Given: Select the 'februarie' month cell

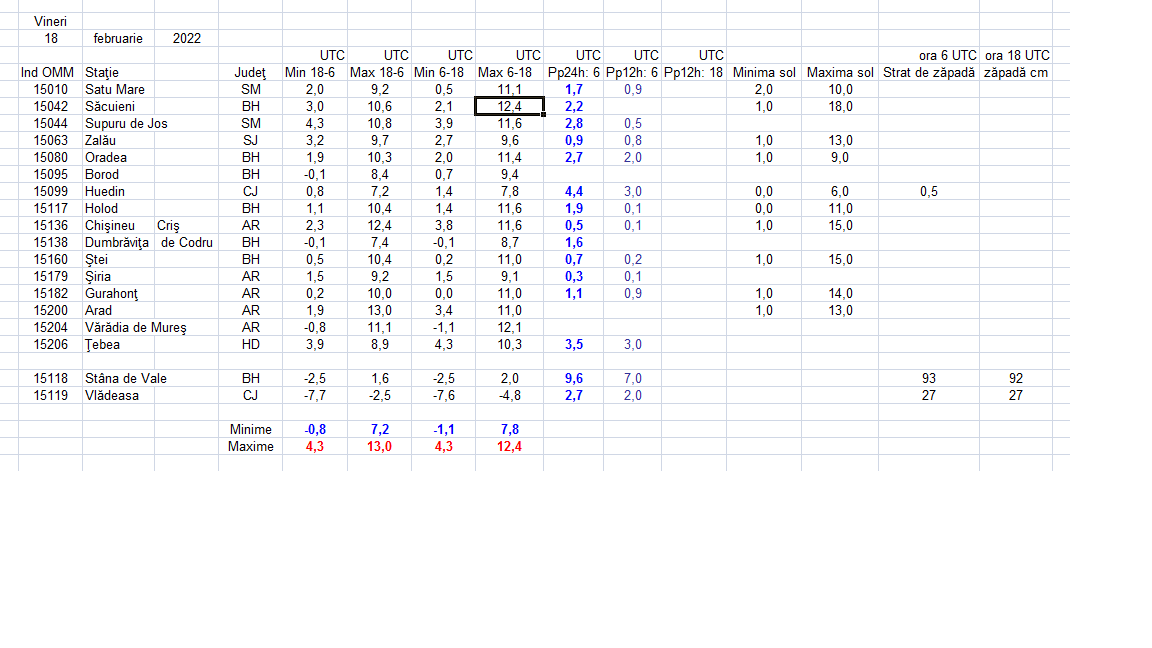Looking at the screenshot, I should point(118,38).
